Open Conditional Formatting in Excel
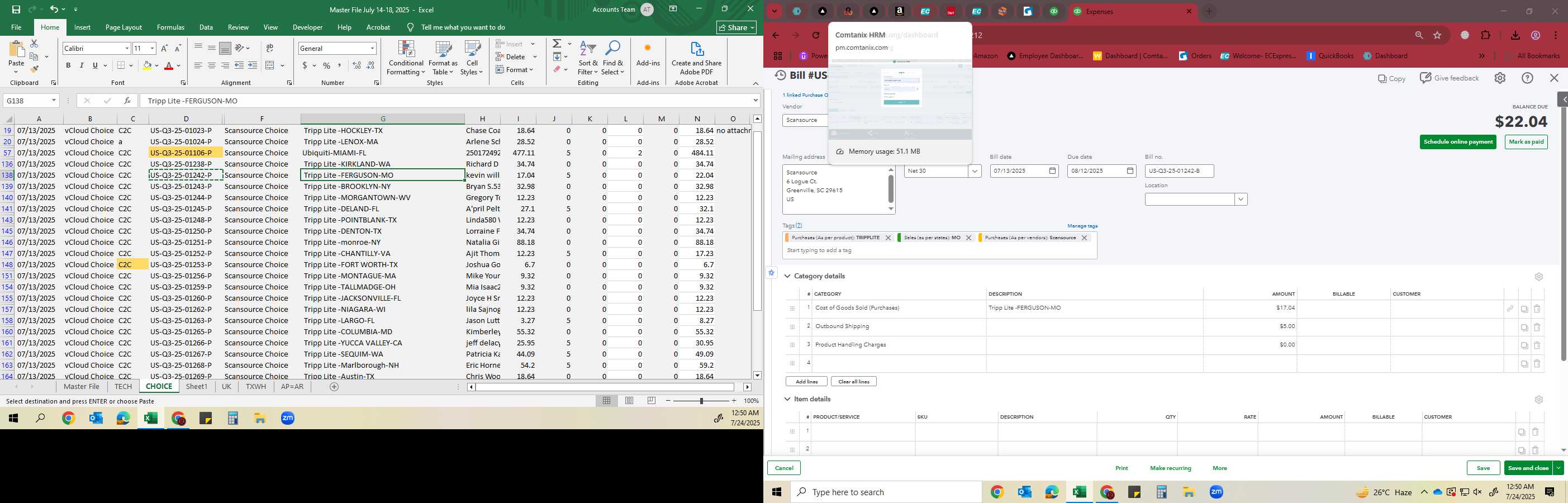Image resolution: width=1568 pixels, height=503 pixels. click(x=406, y=59)
